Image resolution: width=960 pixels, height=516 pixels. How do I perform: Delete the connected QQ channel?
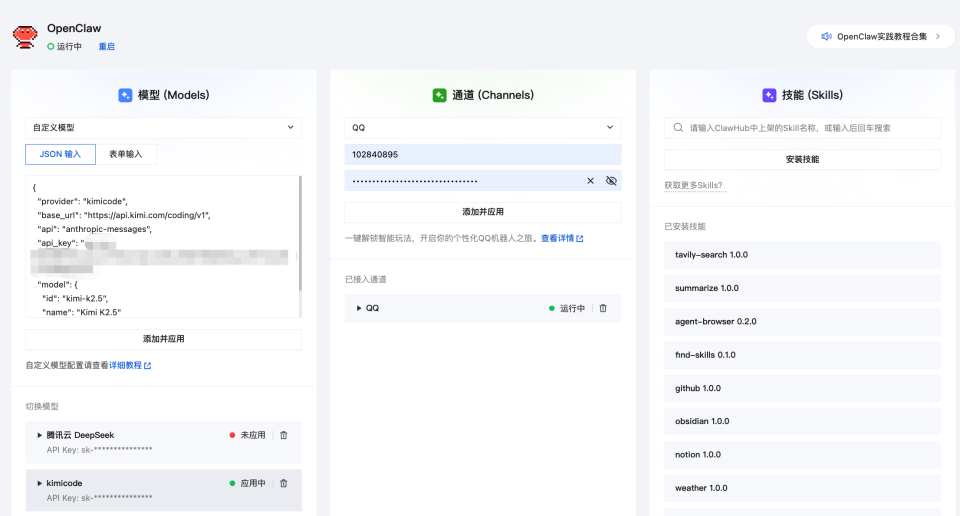point(603,308)
